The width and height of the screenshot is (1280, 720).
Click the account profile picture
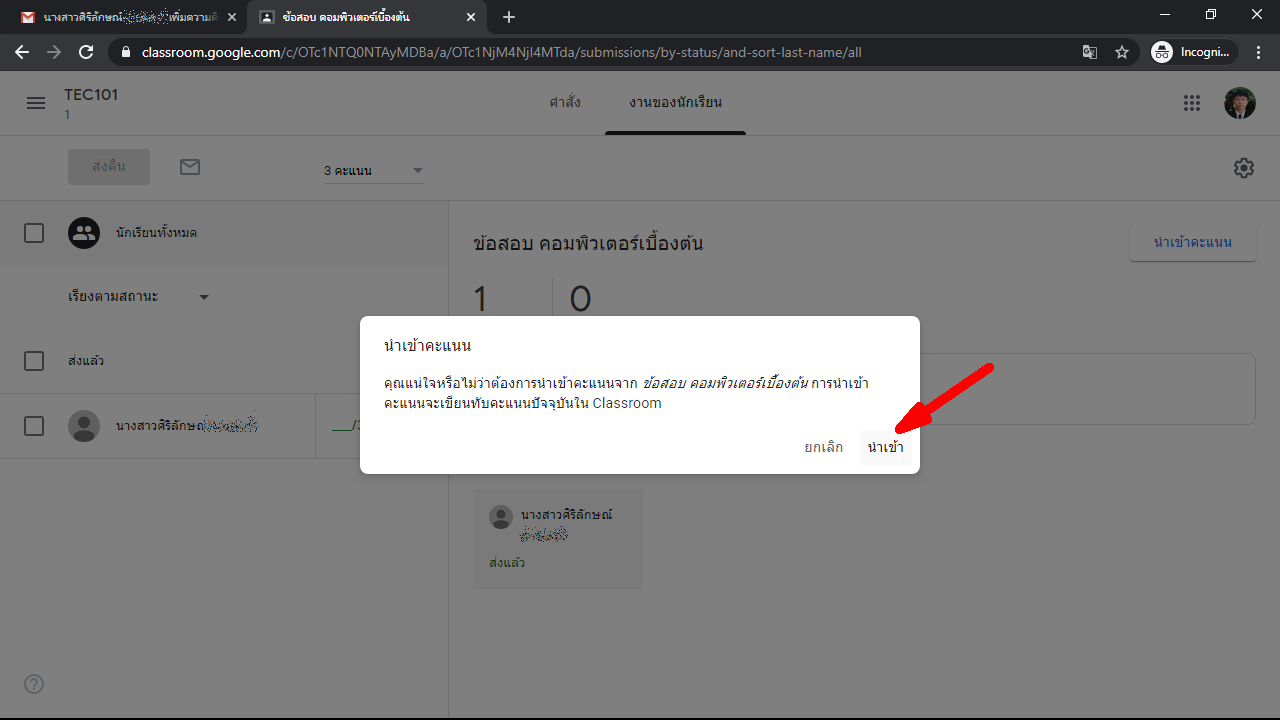1239,103
